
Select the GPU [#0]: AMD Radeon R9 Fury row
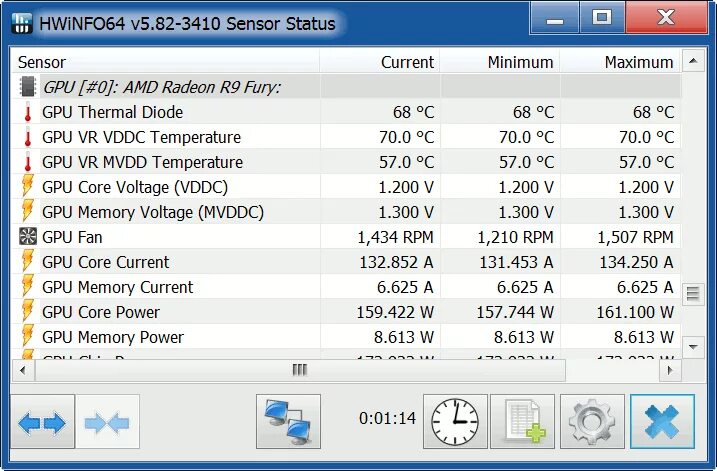[346, 87]
